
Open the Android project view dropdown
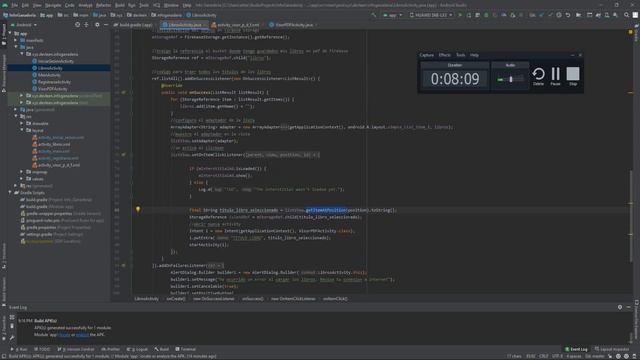coord(23,25)
